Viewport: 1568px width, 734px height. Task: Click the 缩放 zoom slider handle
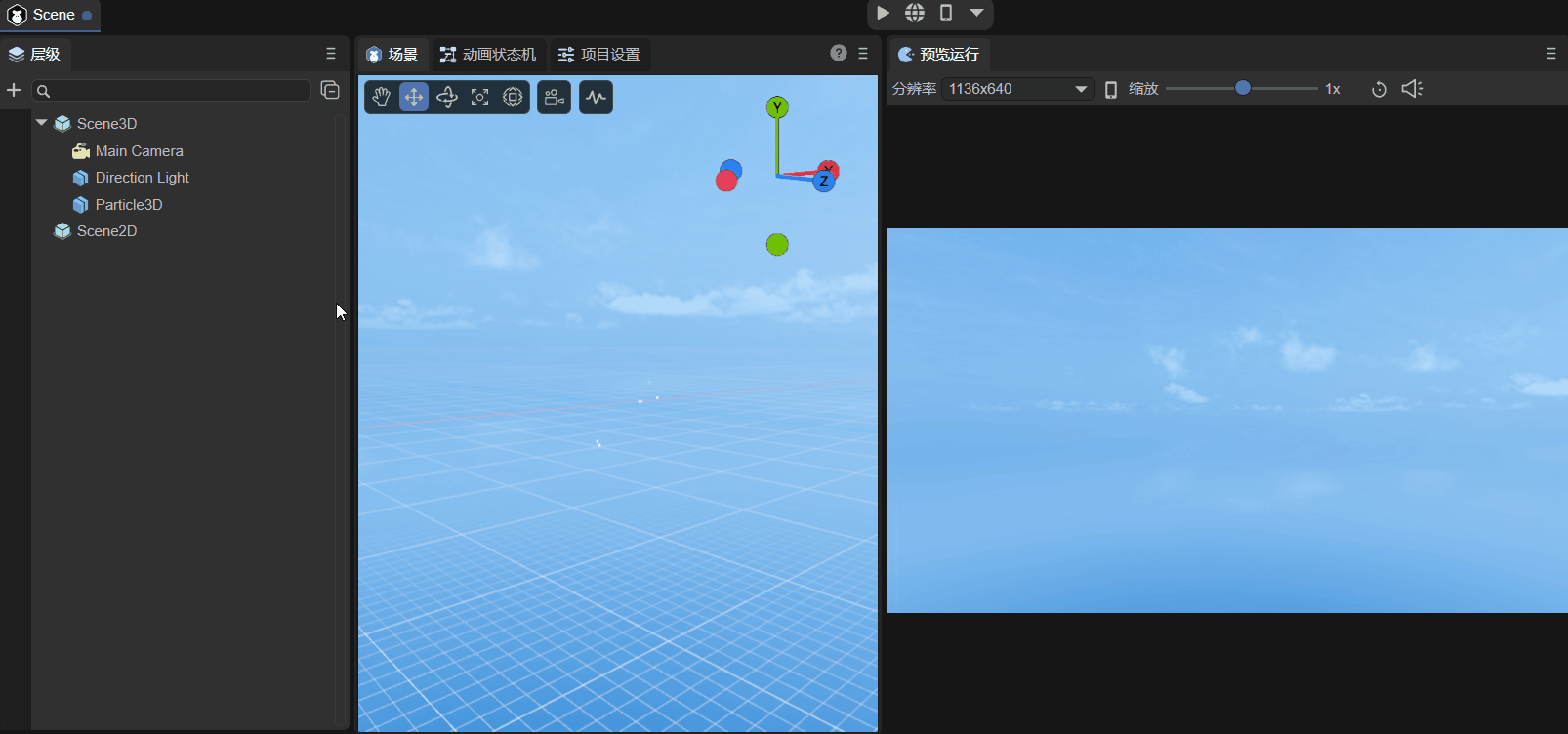[x=1243, y=88]
